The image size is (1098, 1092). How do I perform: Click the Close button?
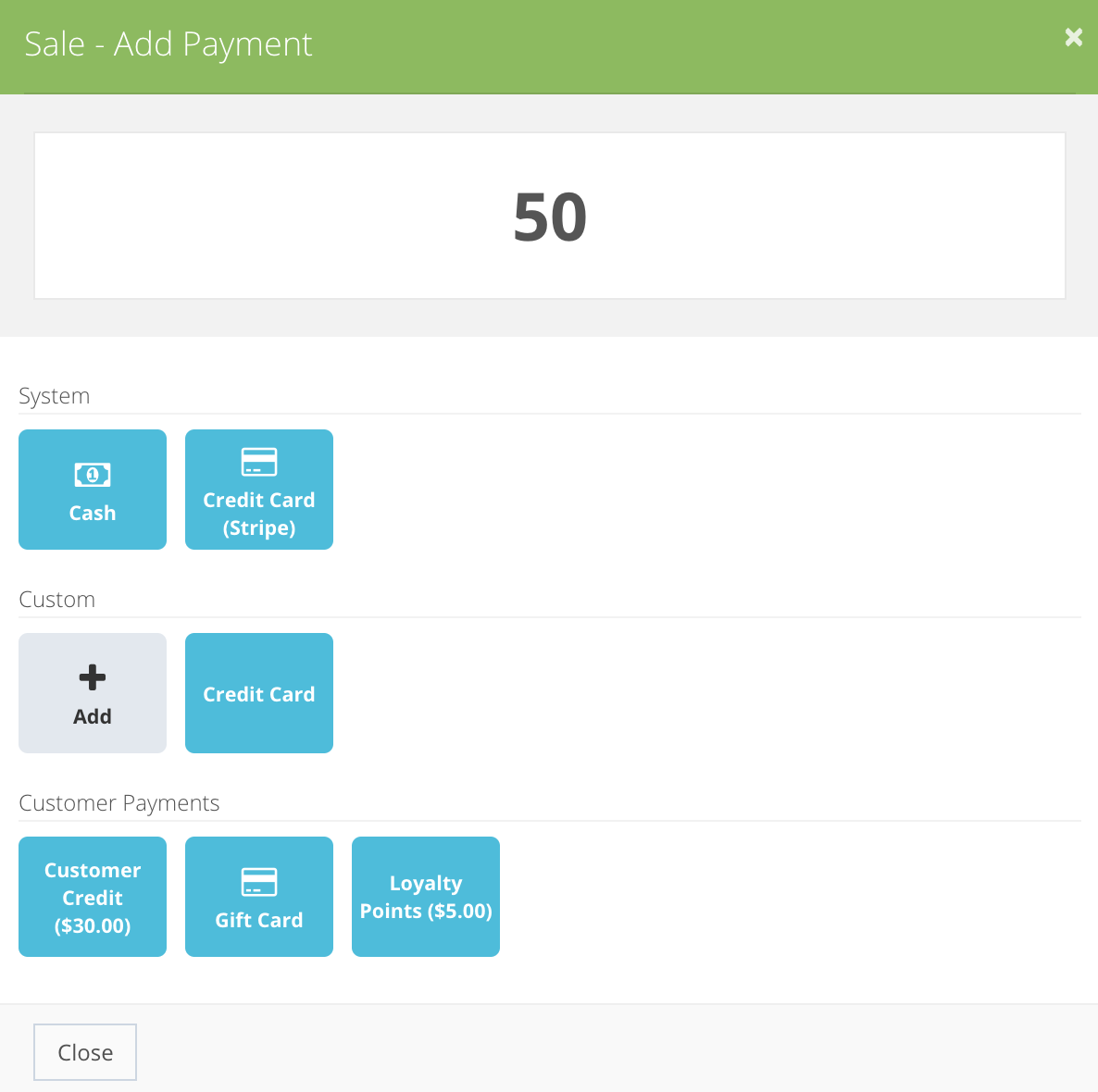pyautogui.click(x=85, y=1052)
